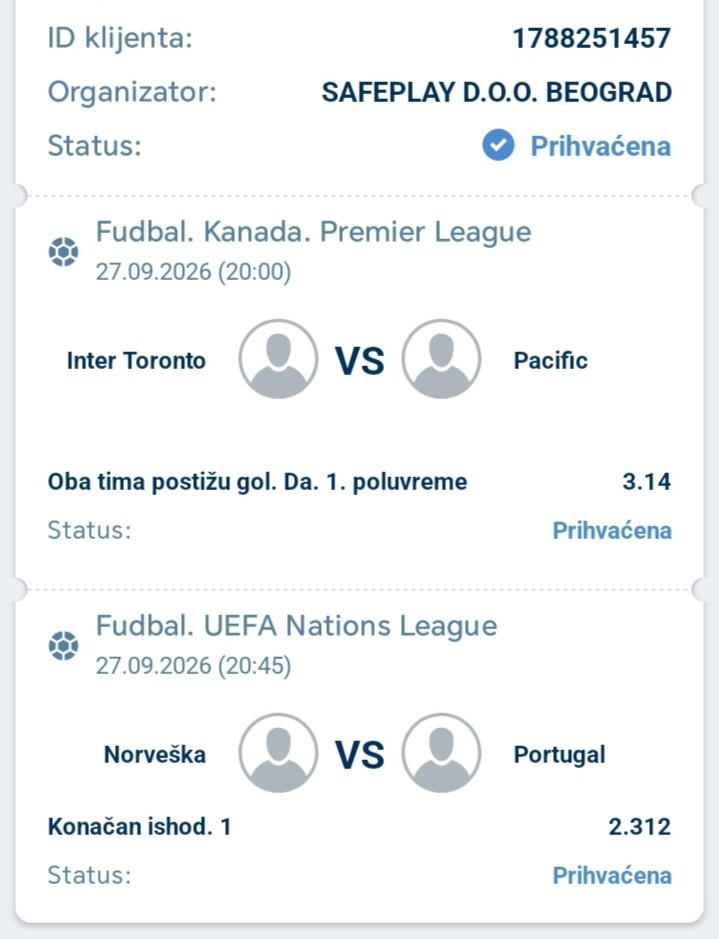
Task: Click the VS label between Norveška and Portugal
Action: 359,755
